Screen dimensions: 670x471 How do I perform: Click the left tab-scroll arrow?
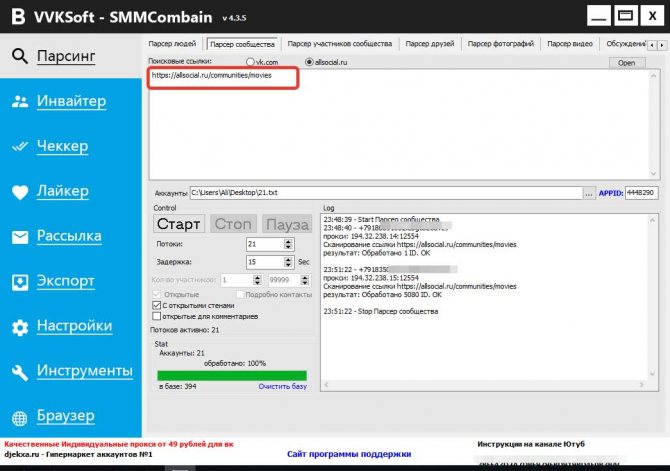pyautogui.click(x=652, y=45)
